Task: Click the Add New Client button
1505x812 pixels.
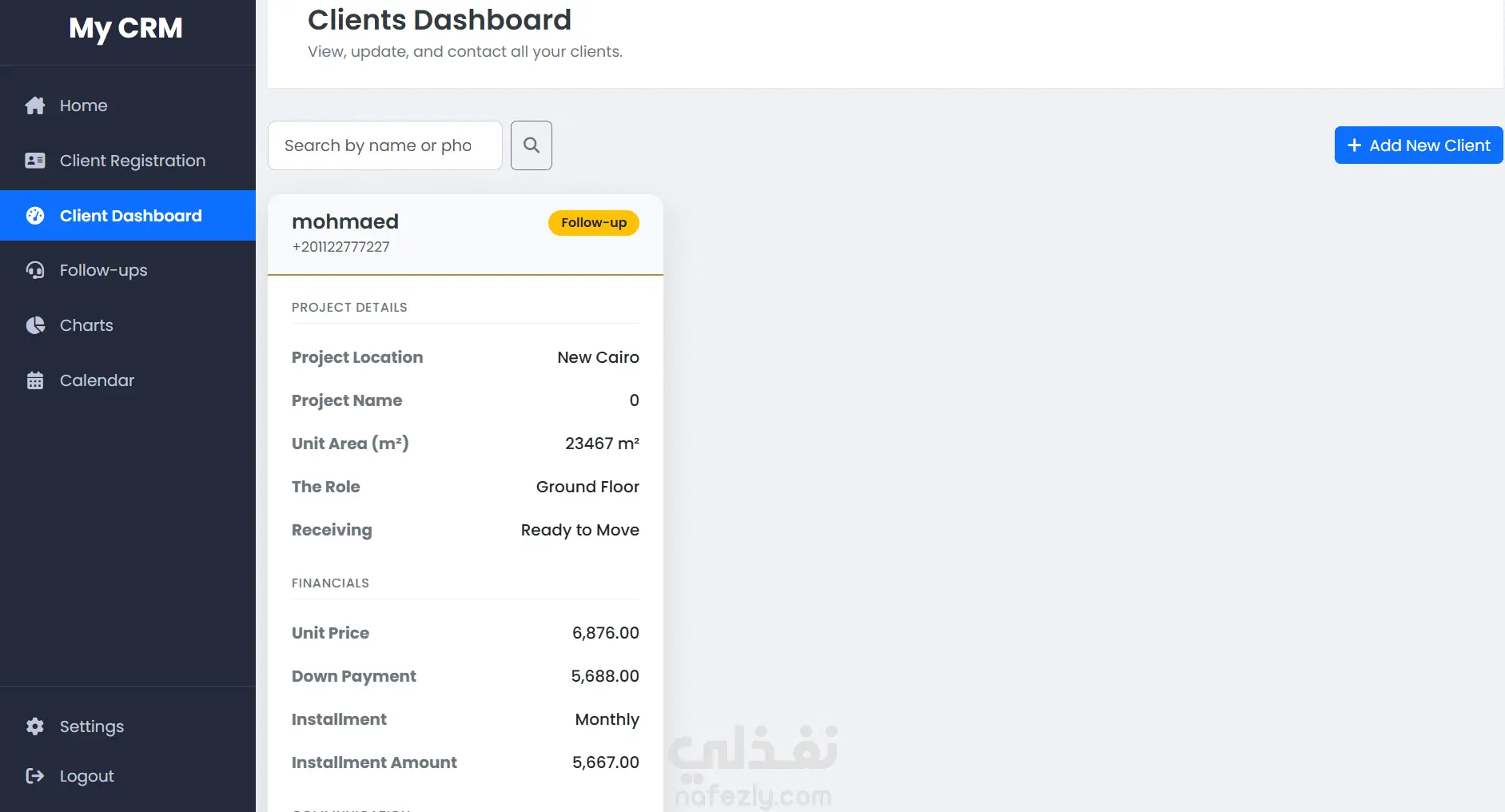Action: pos(1419,145)
